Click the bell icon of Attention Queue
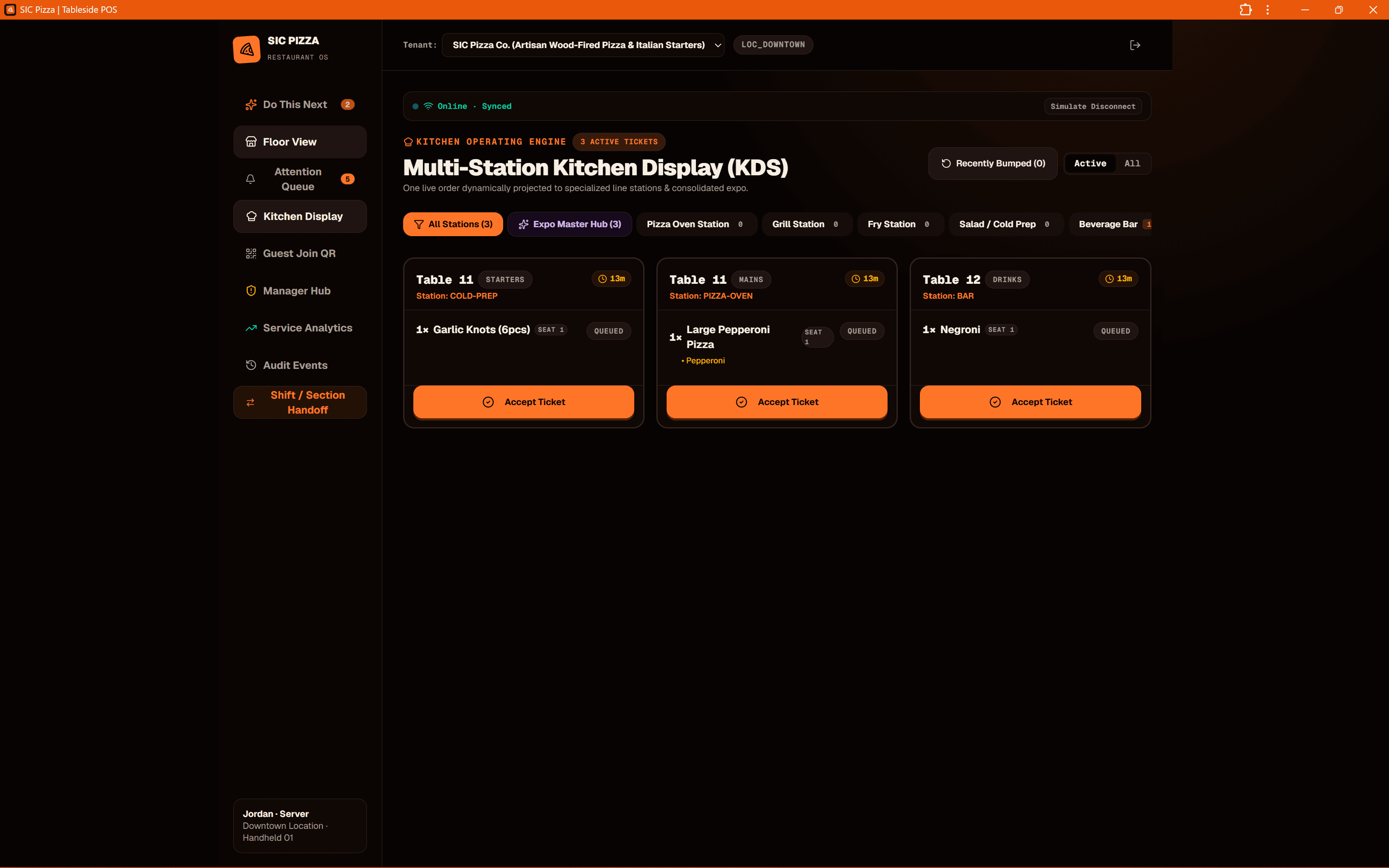 pos(250,179)
